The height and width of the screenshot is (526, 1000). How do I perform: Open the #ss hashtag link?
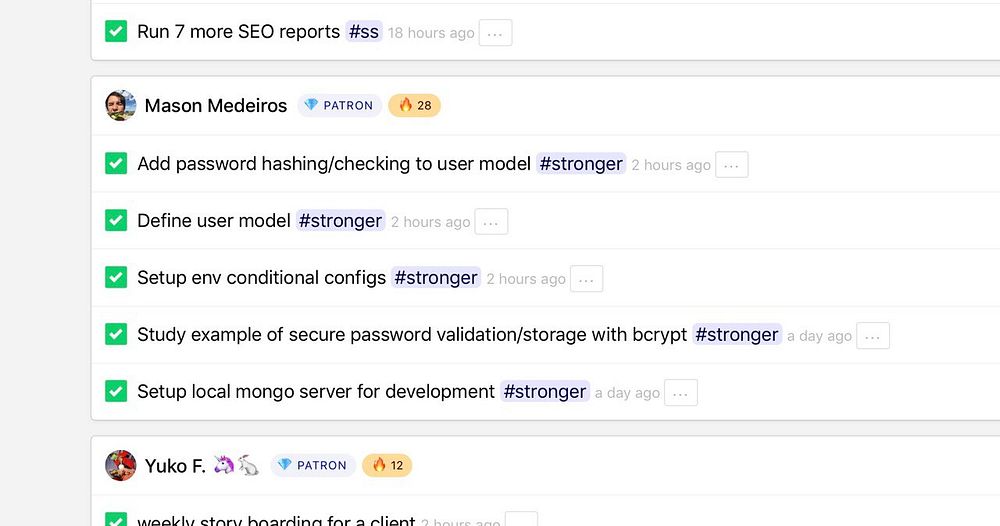[364, 32]
